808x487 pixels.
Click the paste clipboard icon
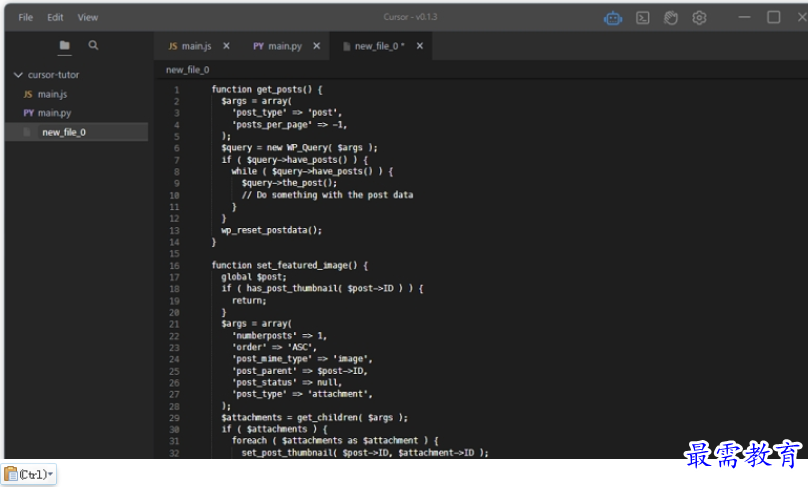pyautogui.click(x=10, y=474)
